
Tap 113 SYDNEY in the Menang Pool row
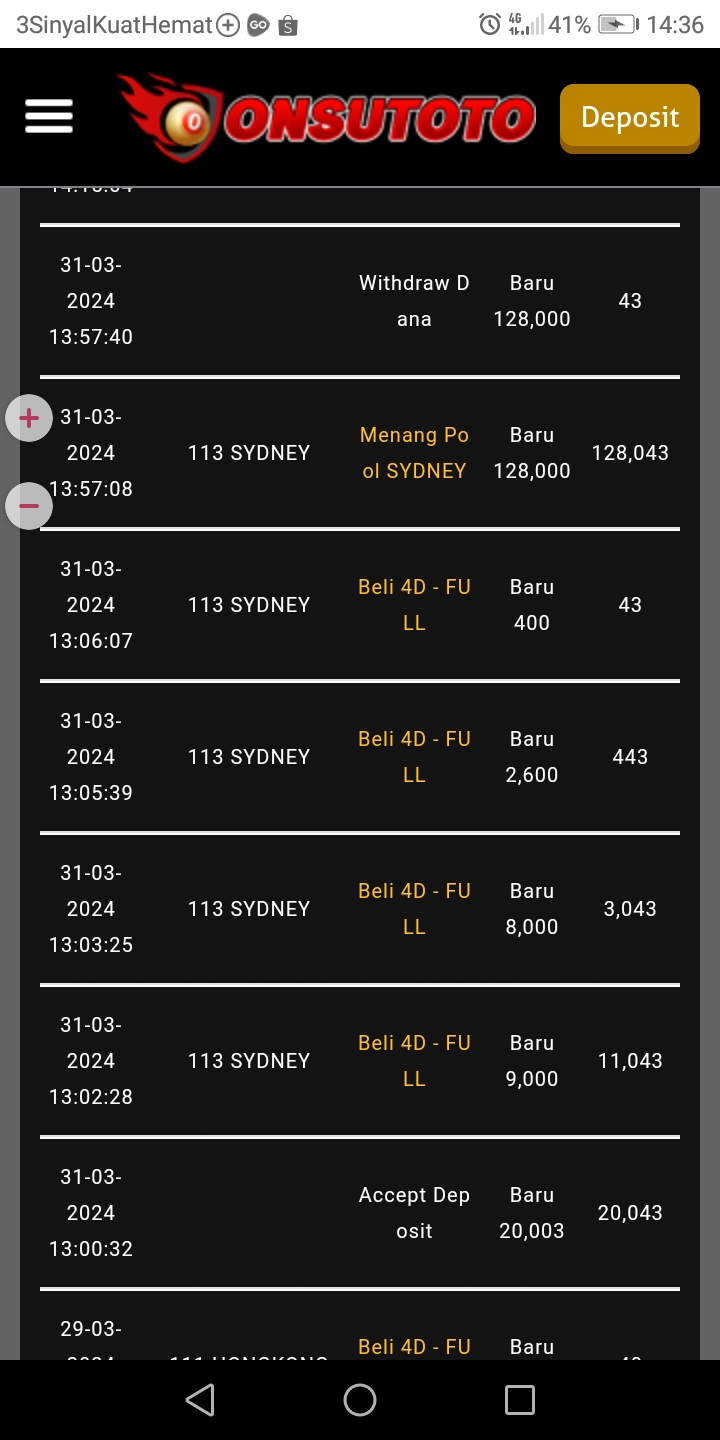pyautogui.click(x=249, y=453)
